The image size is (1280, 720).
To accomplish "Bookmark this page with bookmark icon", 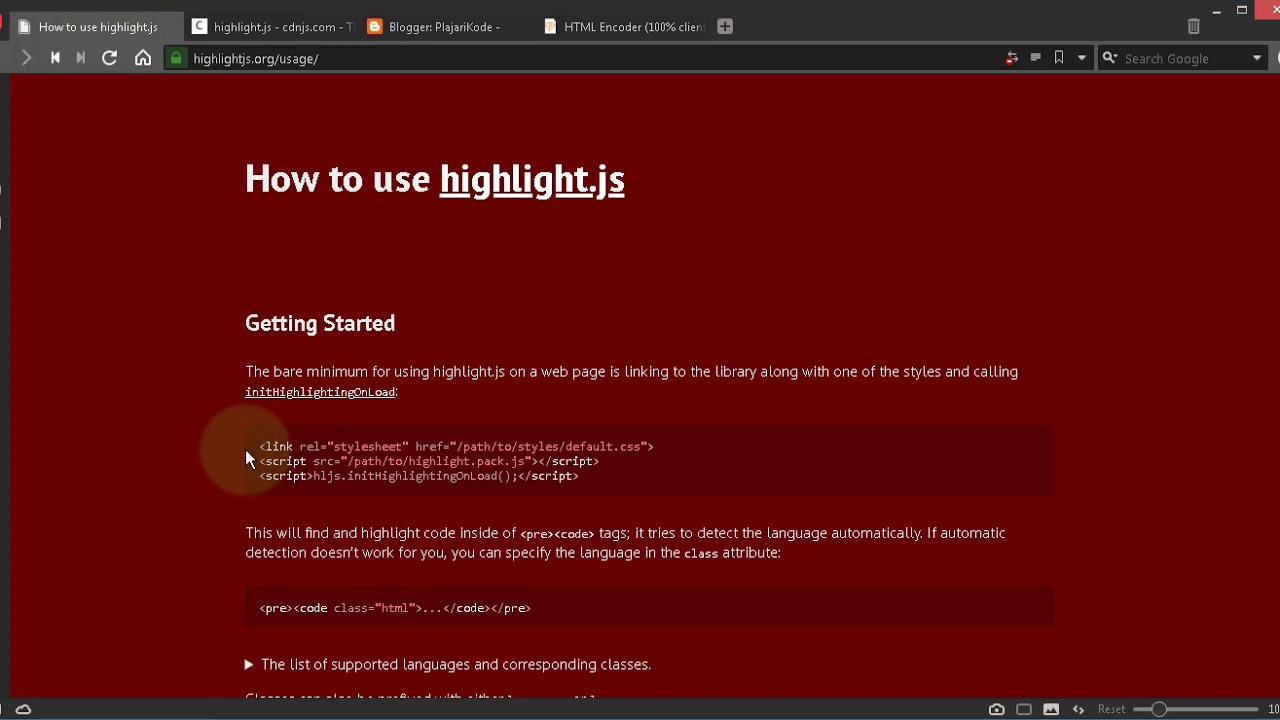I will click(x=1059, y=58).
